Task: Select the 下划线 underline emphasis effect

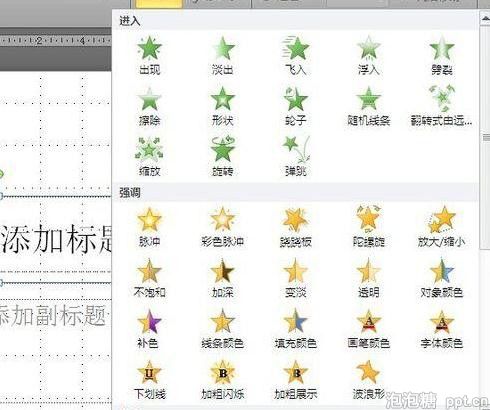Action: (150, 380)
